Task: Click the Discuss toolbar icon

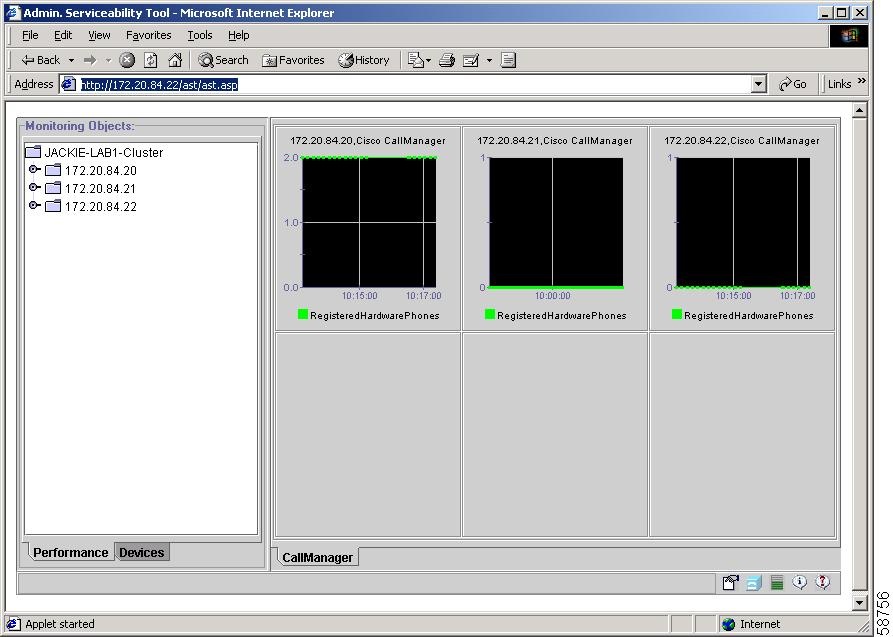Action: (x=508, y=60)
